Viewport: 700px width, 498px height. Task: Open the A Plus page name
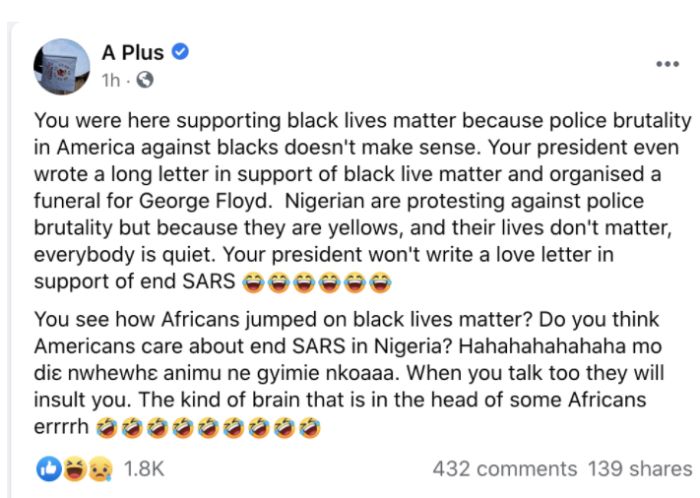pos(133,53)
